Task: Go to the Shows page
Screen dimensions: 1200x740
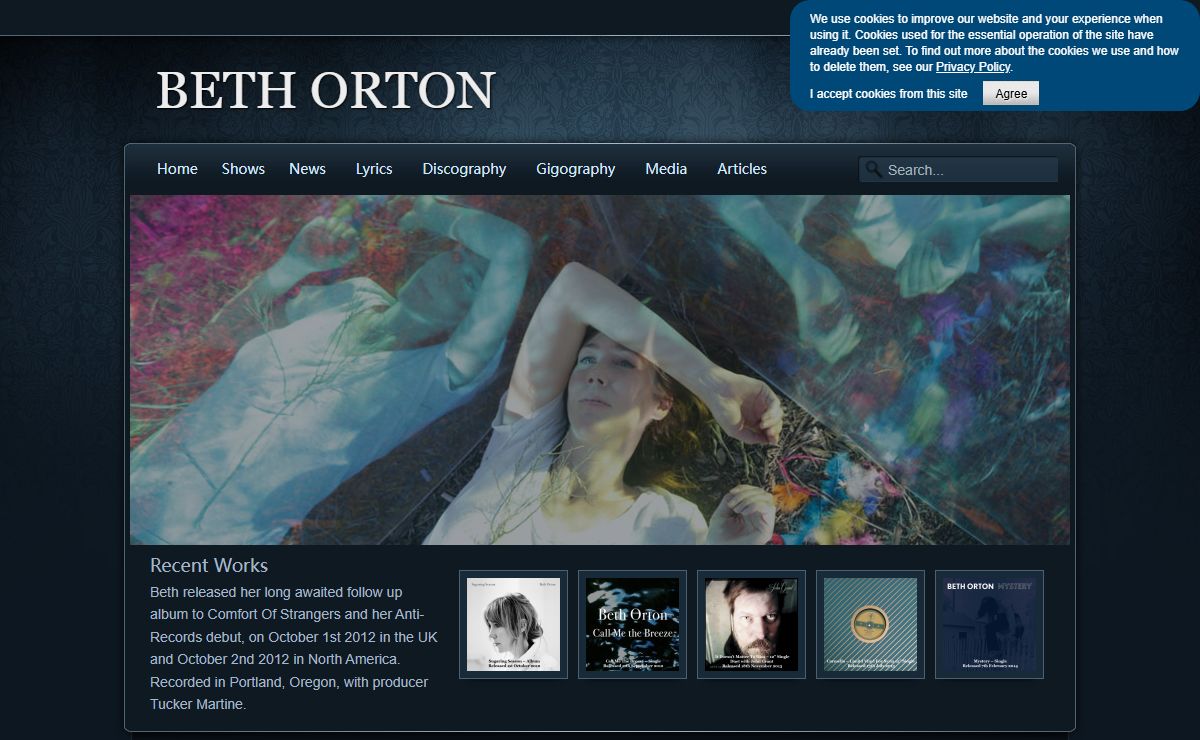Action: click(243, 169)
